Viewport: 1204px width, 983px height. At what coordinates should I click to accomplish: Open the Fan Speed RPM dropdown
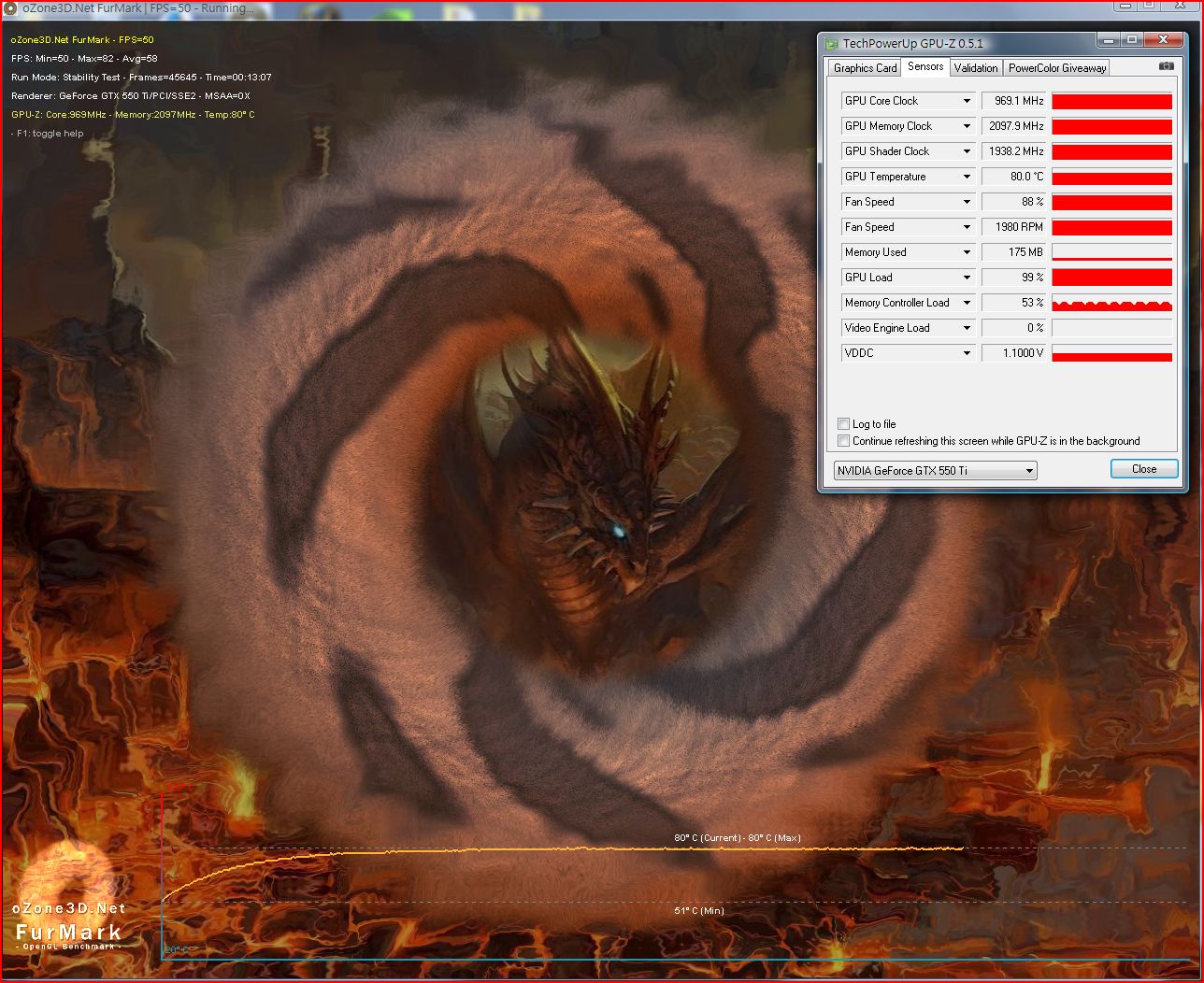[967, 227]
